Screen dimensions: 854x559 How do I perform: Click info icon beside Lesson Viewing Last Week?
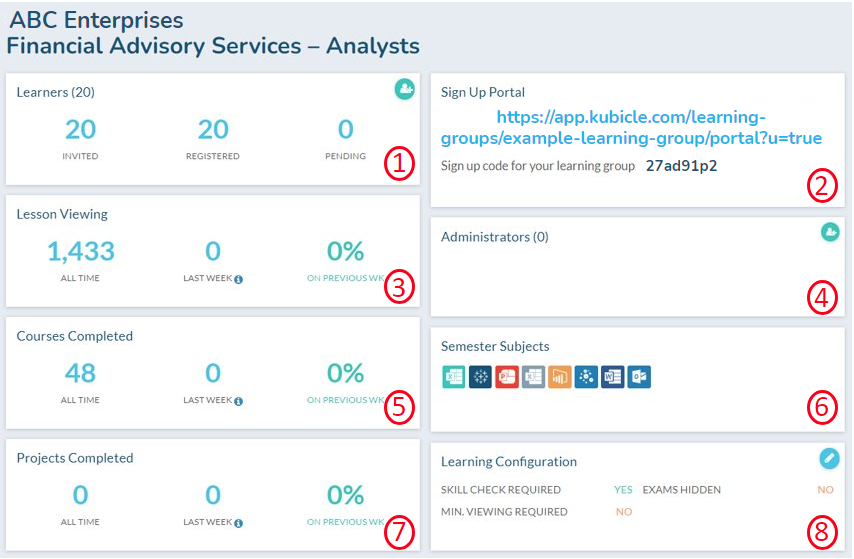click(x=239, y=279)
